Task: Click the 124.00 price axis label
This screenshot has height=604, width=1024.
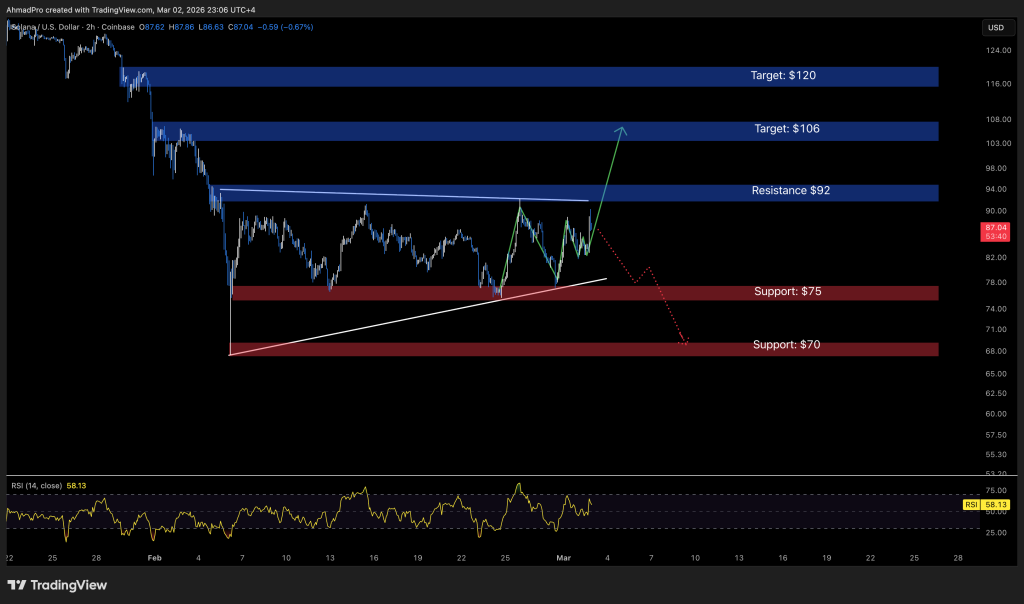Action: [995, 50]
